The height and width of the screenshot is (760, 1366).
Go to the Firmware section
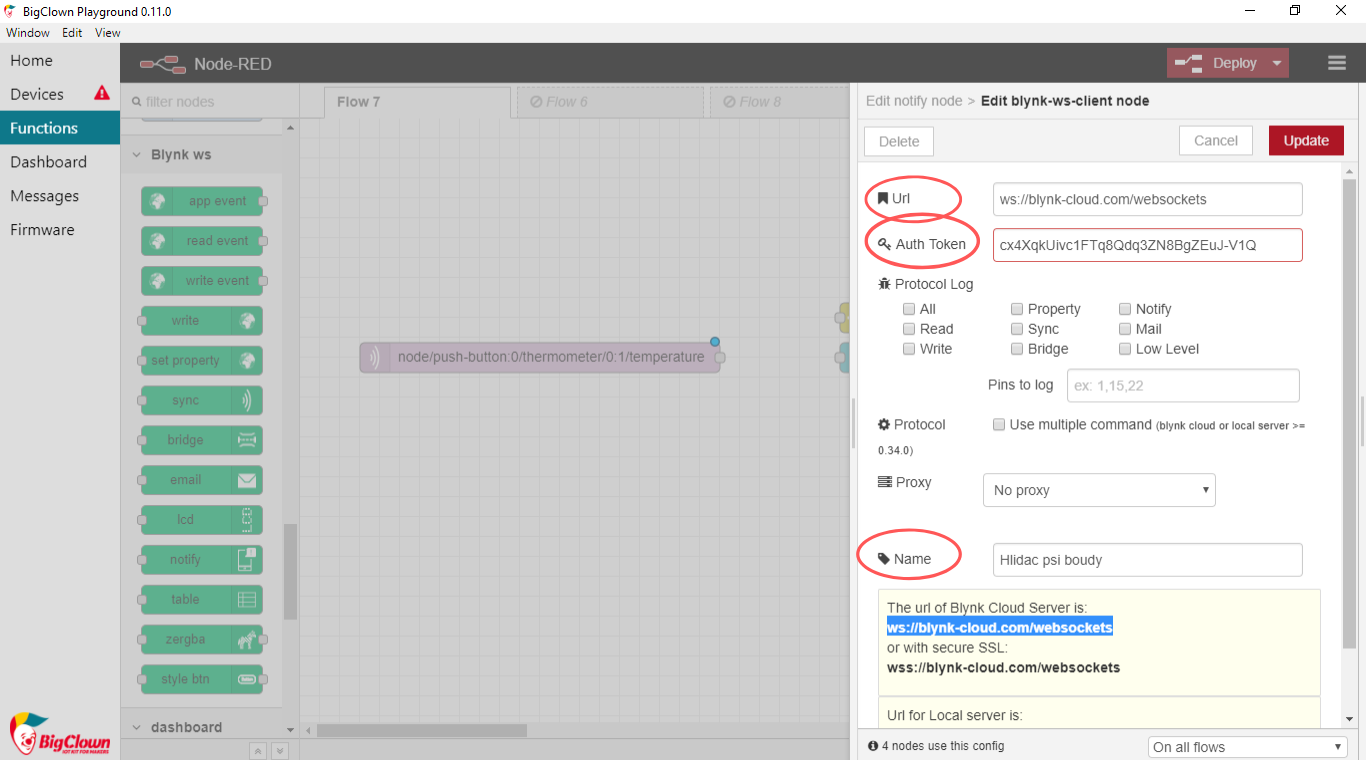coord(60,230)
